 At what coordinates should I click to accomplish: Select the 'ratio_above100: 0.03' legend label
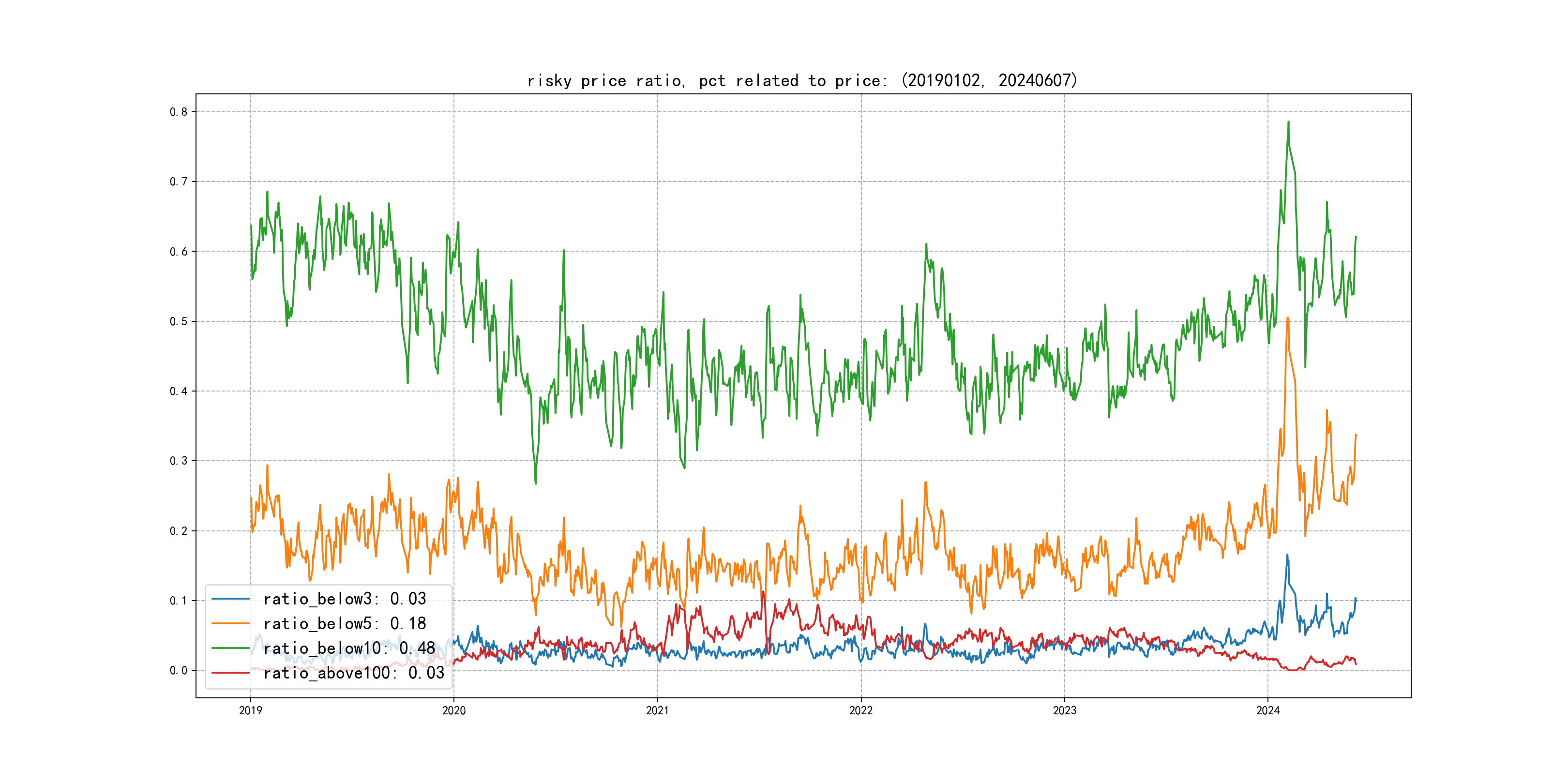pyautogui.click(x=354, y=673)
